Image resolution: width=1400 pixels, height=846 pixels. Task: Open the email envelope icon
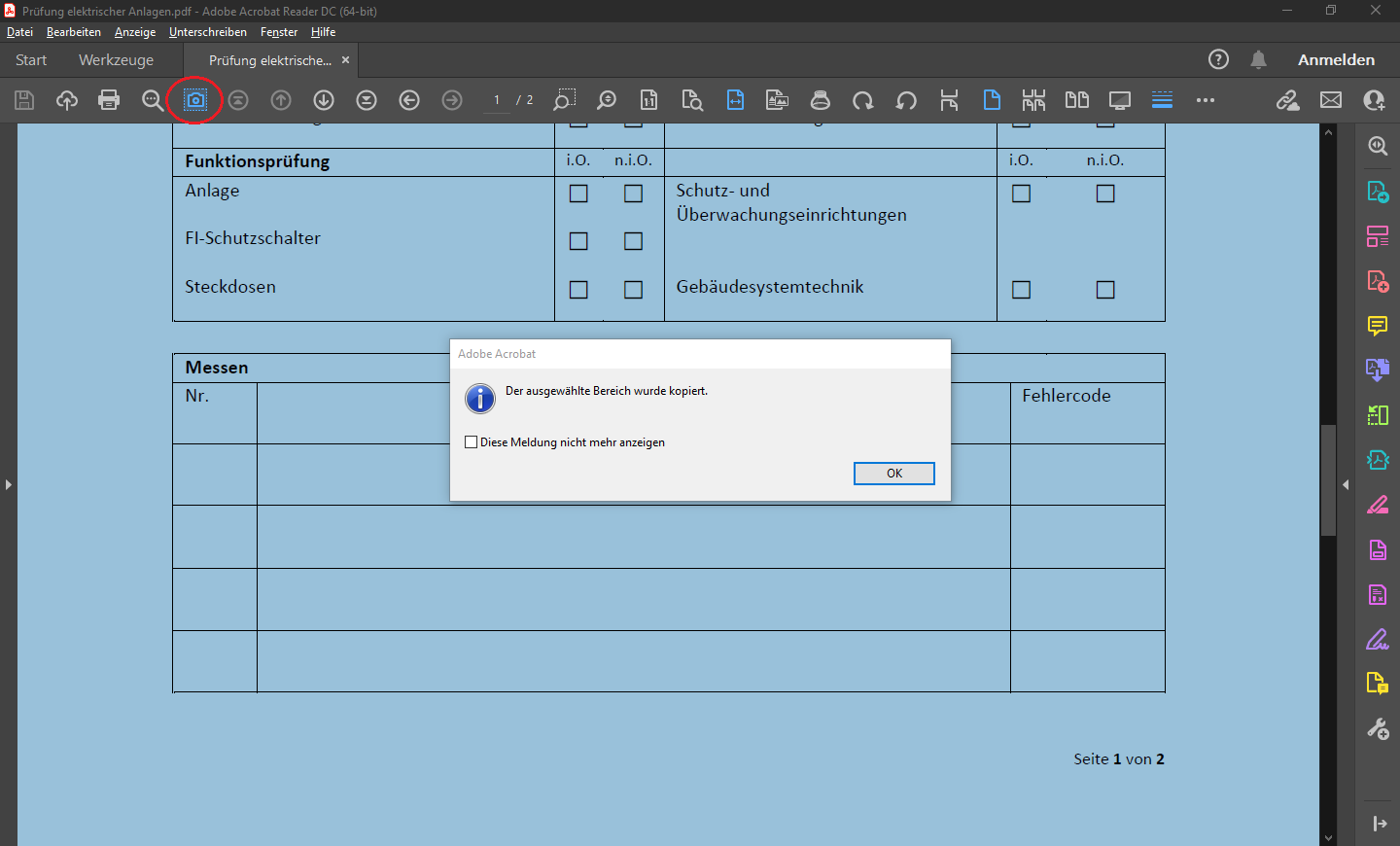click(1331, 100)
